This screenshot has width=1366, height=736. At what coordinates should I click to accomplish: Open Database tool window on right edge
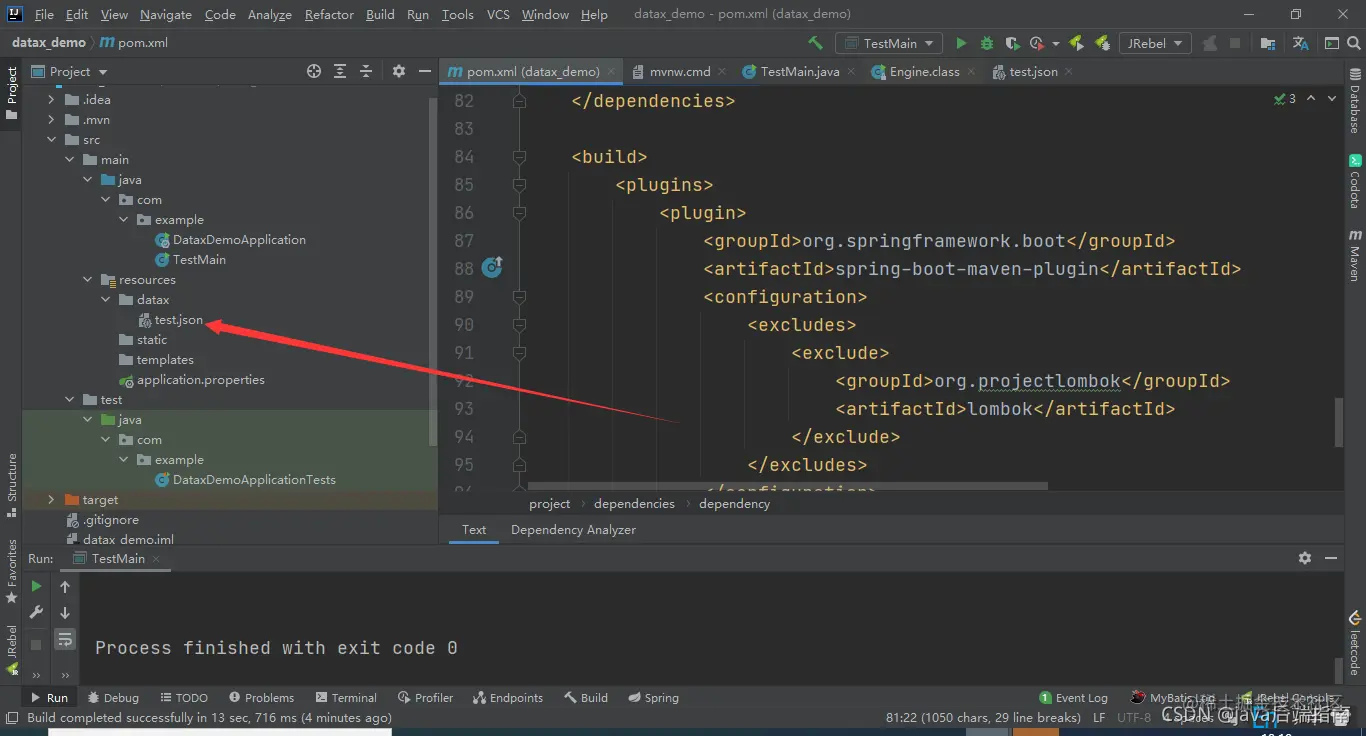(x=1355, y=101)
